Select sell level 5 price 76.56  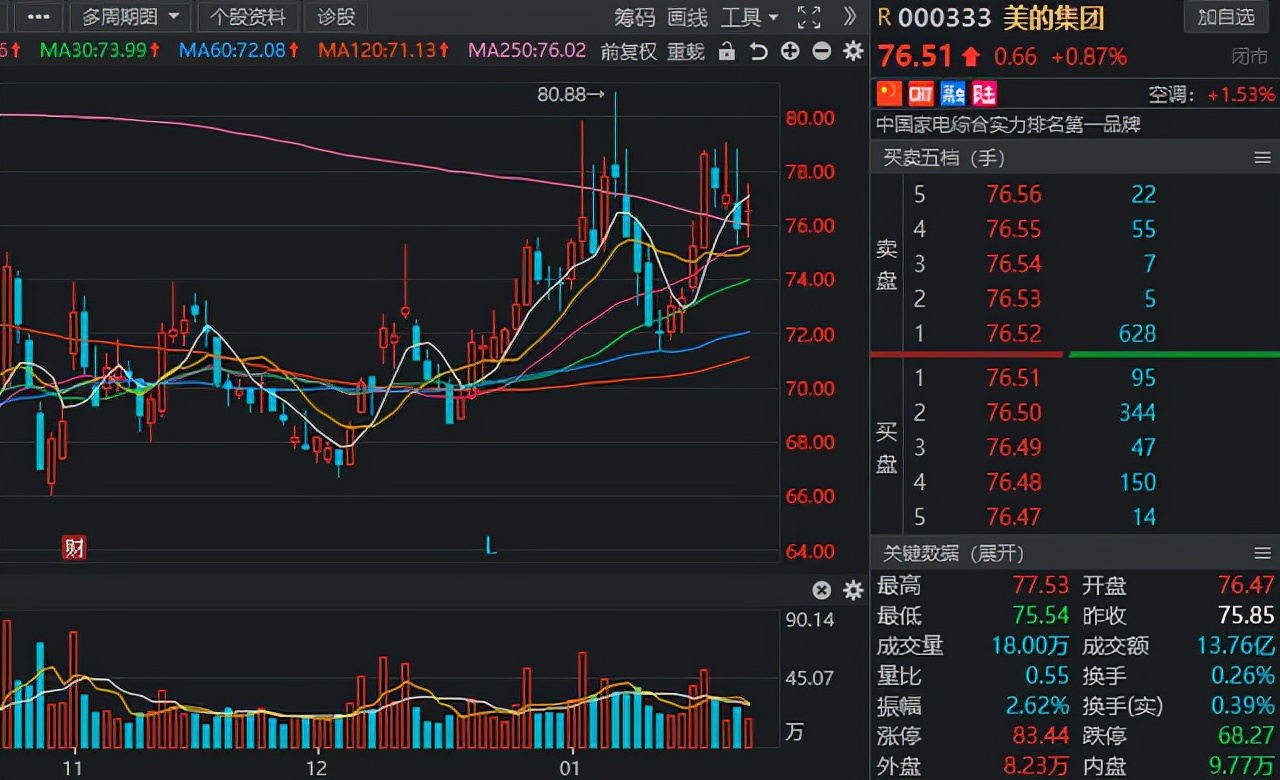[1014, 195]
